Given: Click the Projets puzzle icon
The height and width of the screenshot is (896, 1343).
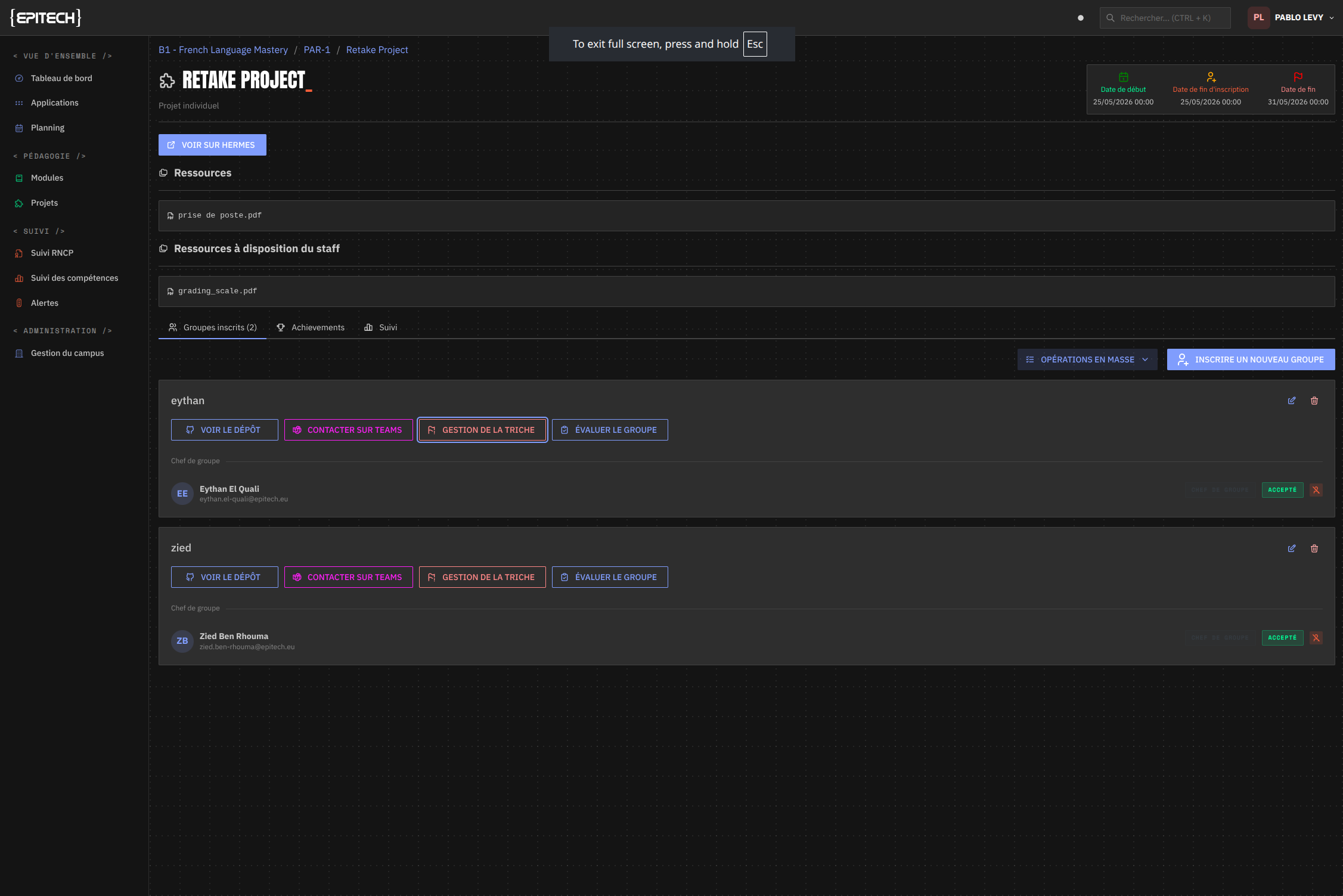Looking at the screenshot, I should pyautogui.click(x=19, y=203).
